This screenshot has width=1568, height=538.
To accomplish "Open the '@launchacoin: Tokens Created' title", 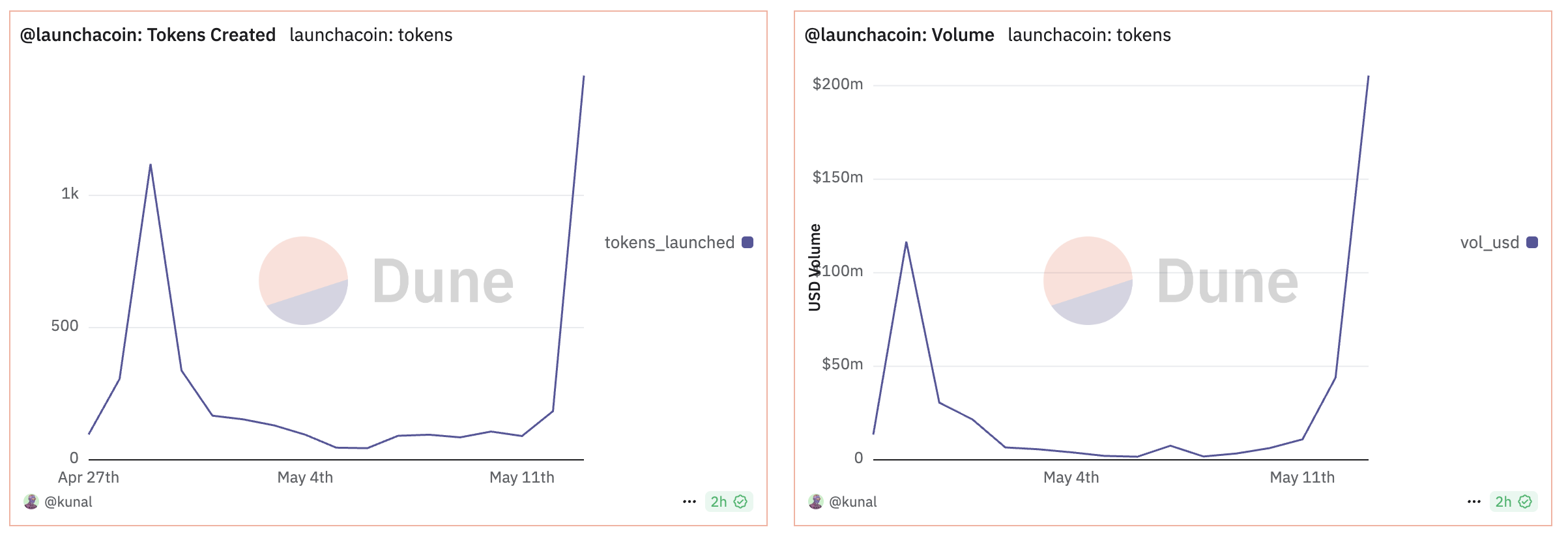I will [148, 35].
